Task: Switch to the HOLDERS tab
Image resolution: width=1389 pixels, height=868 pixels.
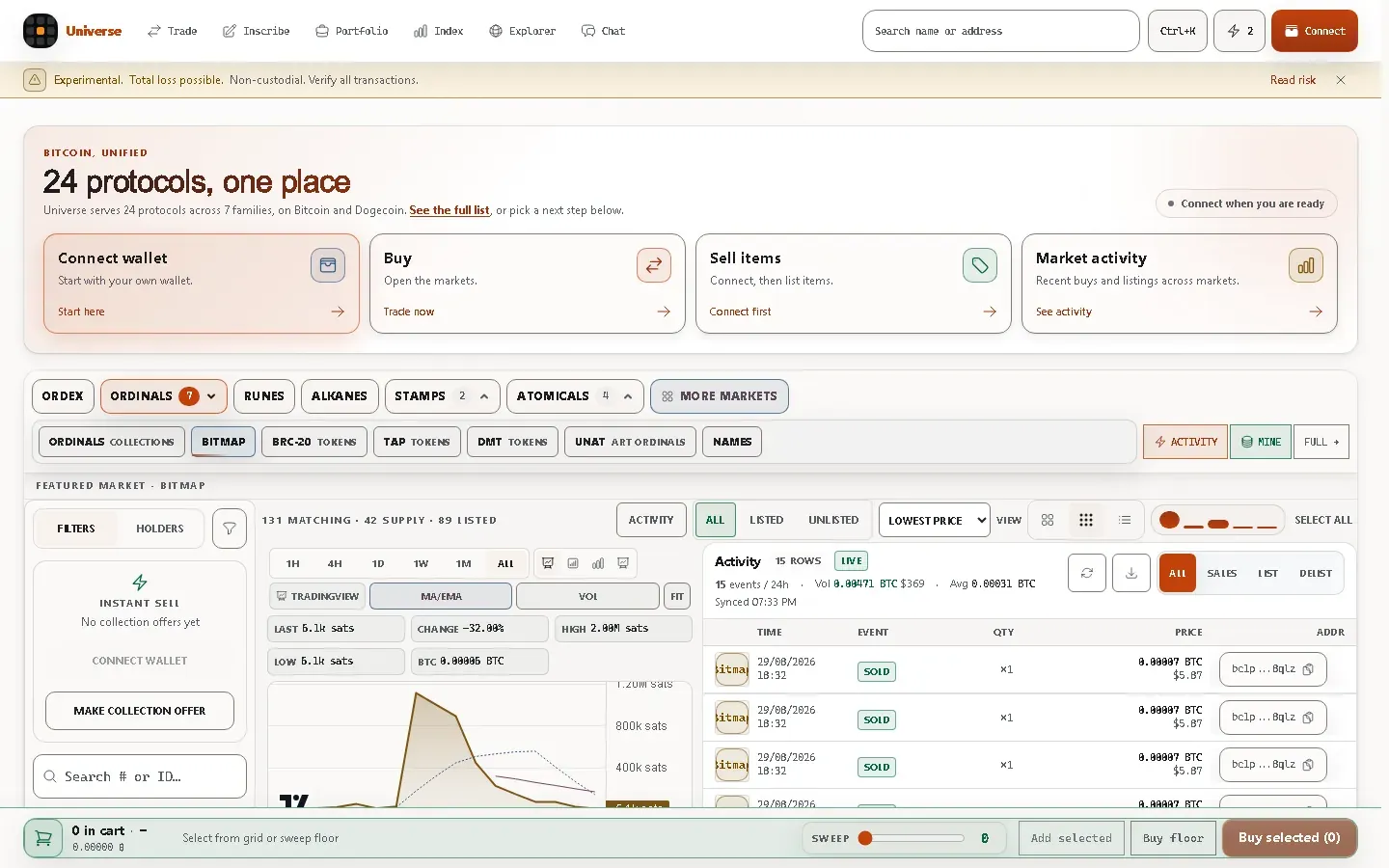Action: (160, 529)
